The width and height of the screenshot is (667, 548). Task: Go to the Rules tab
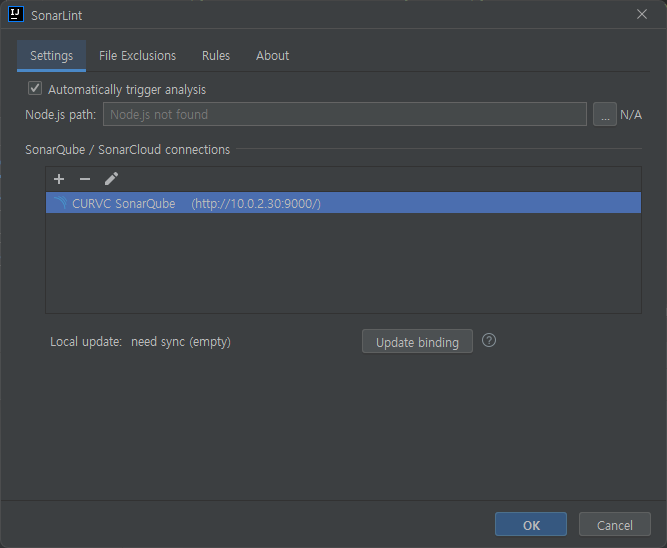click(215, 56)
